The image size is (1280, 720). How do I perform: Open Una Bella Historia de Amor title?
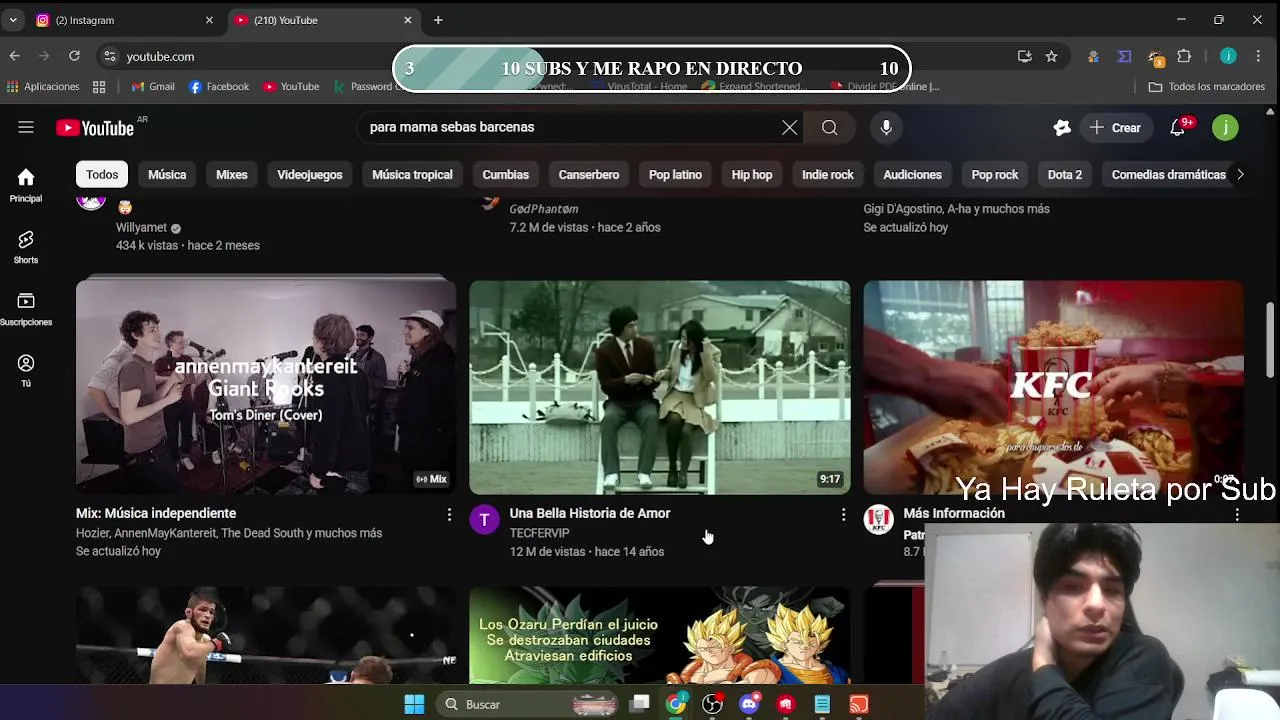[x=590, y=513]
